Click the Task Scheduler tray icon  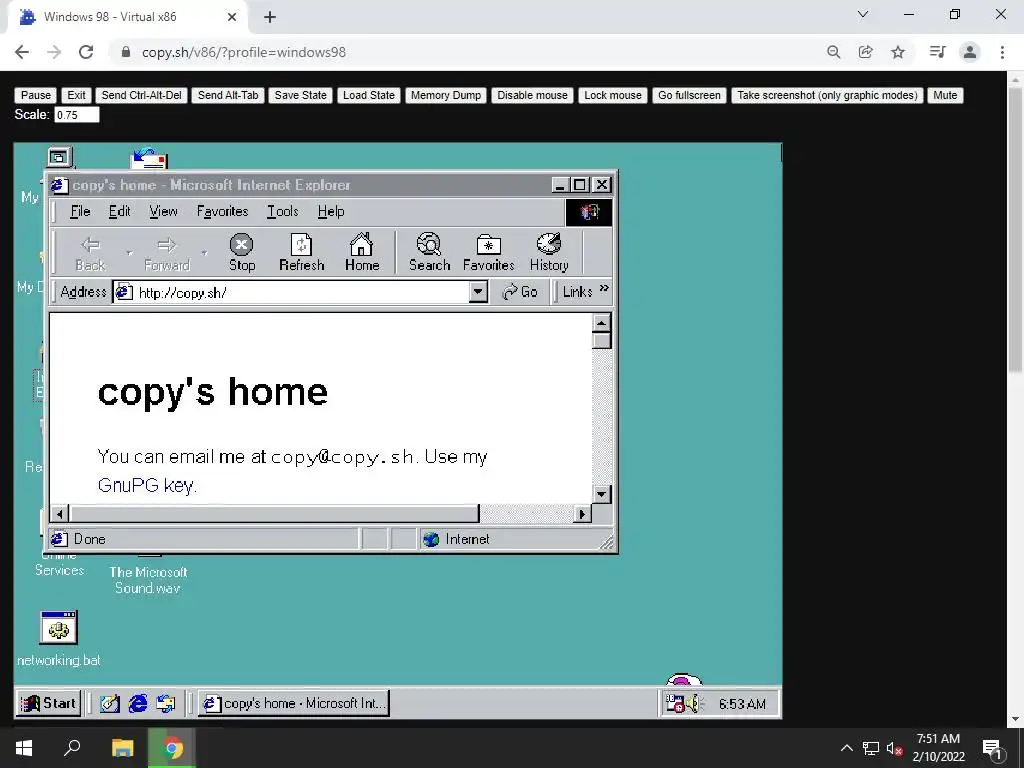675,703
